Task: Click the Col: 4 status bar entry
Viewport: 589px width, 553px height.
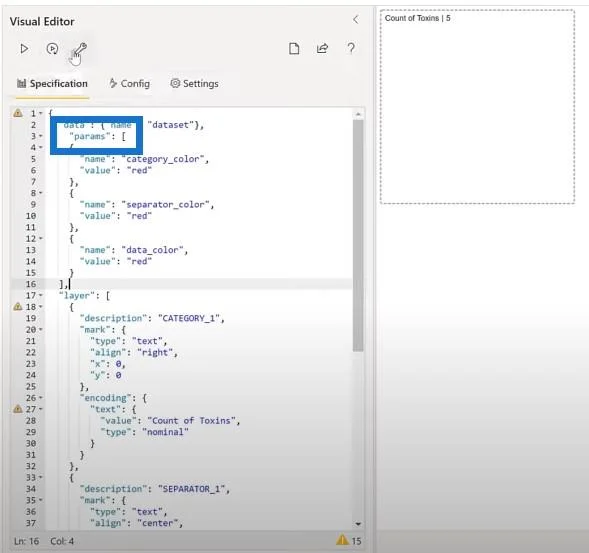Action: (62, 541)
